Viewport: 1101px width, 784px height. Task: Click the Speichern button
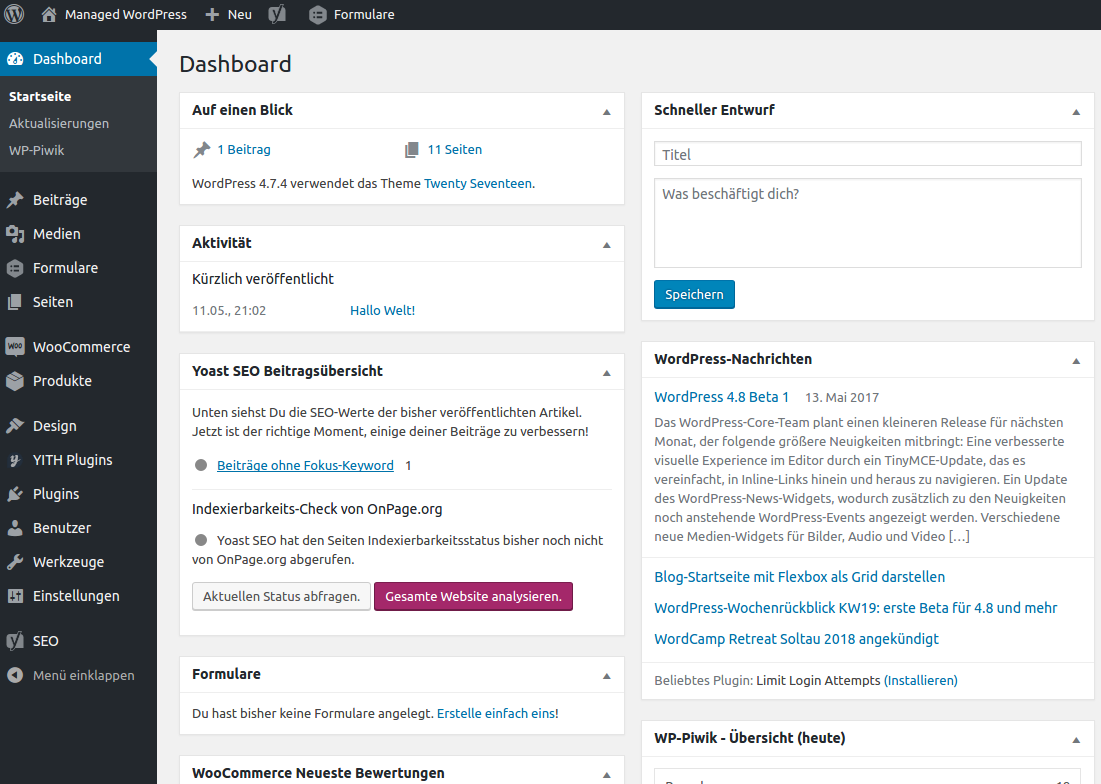(x=694, y=295)
